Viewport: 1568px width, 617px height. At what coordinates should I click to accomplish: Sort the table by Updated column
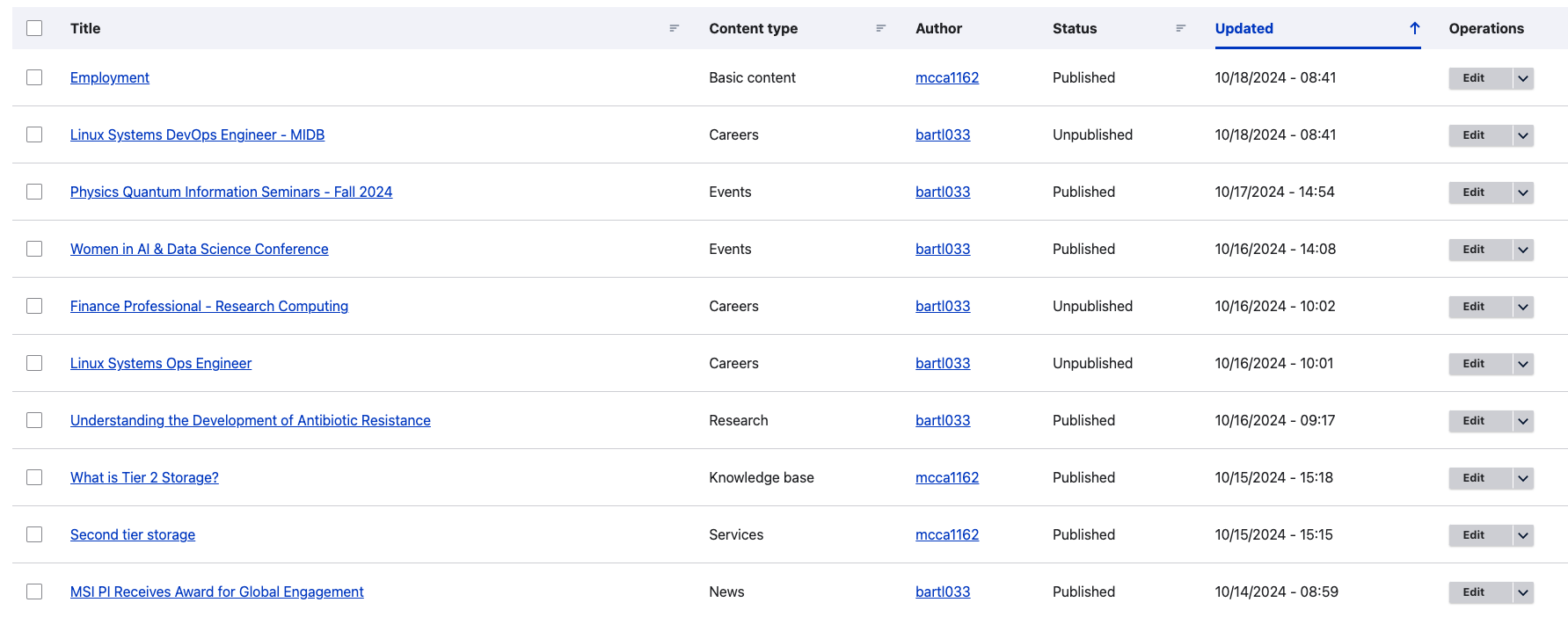click(x=1243, y=28)
